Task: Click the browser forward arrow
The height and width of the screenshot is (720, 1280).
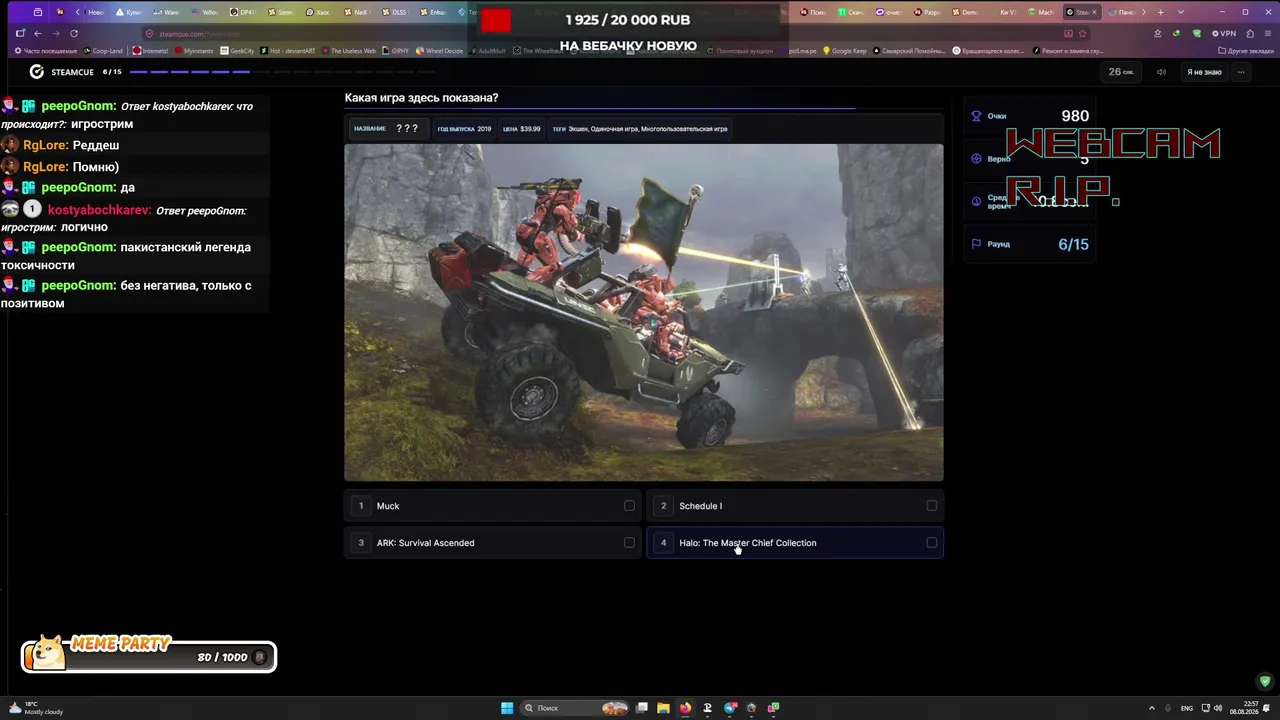Action: (x=56, y=33)
